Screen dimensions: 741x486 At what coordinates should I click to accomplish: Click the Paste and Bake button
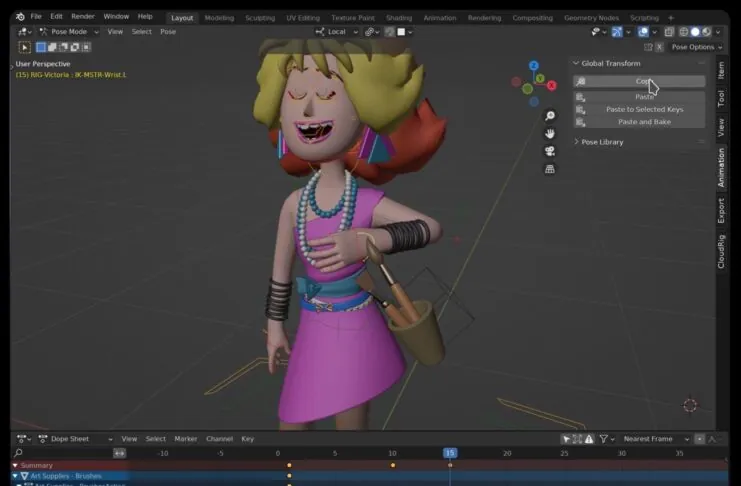(x=644, y=122)
